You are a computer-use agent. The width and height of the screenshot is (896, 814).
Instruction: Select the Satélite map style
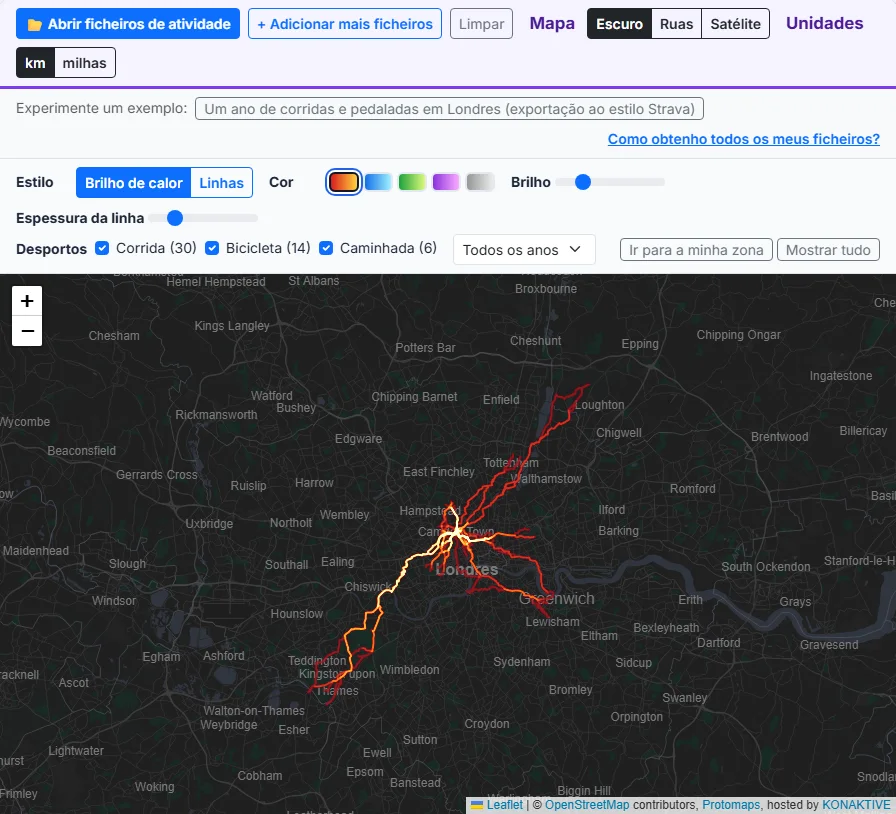tap(735, 24)
